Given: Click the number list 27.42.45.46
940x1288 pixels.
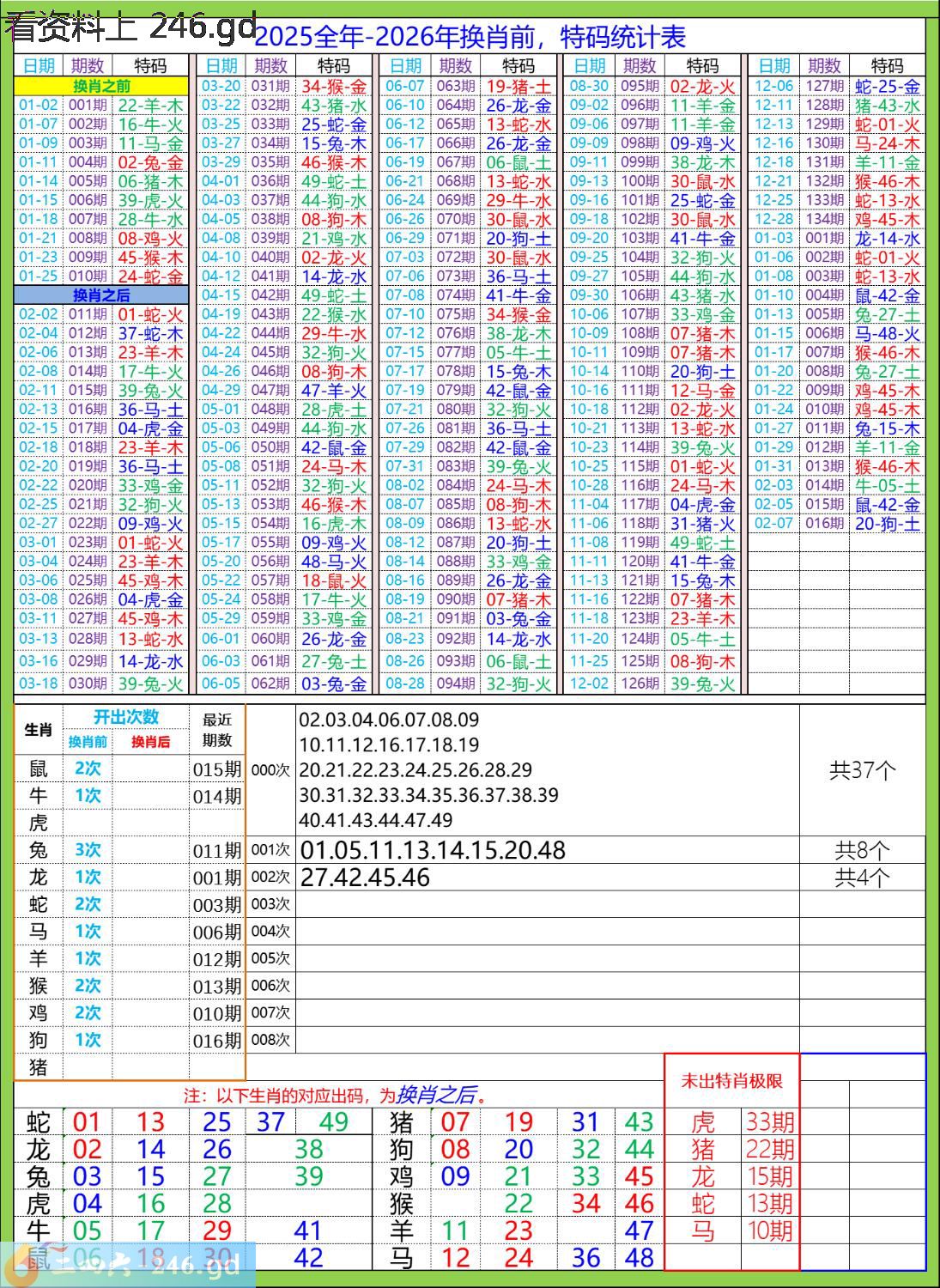Looking at the screenshot, I should (366, 878).
